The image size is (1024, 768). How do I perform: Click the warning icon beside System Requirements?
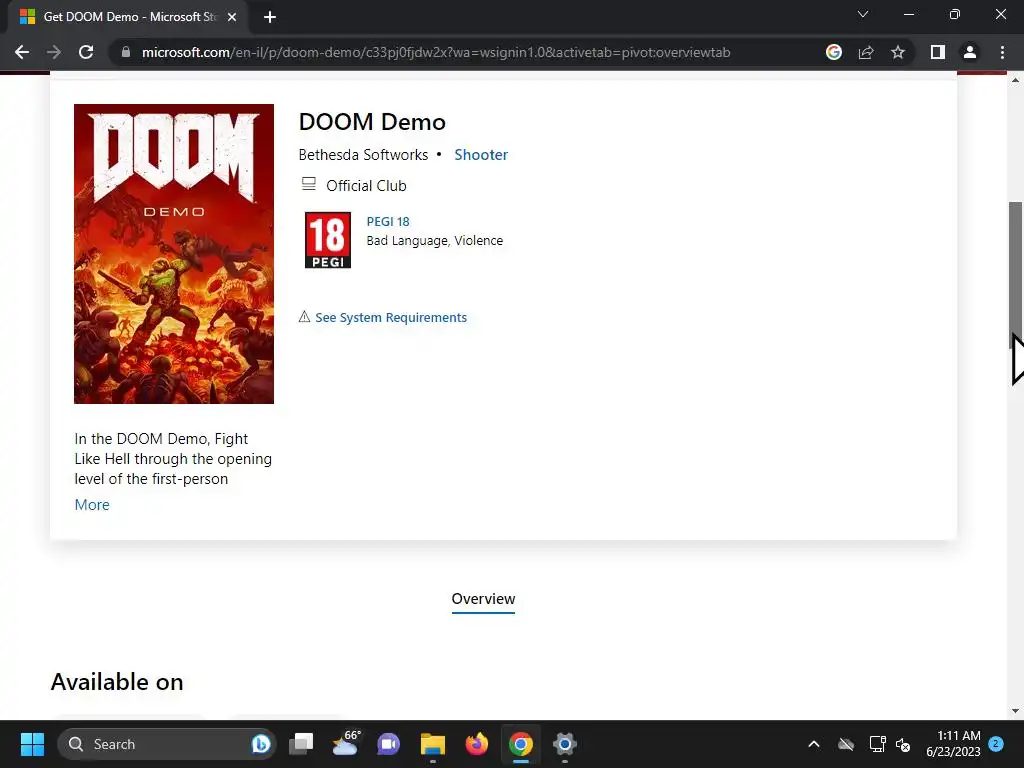click(x=304, y=317)
